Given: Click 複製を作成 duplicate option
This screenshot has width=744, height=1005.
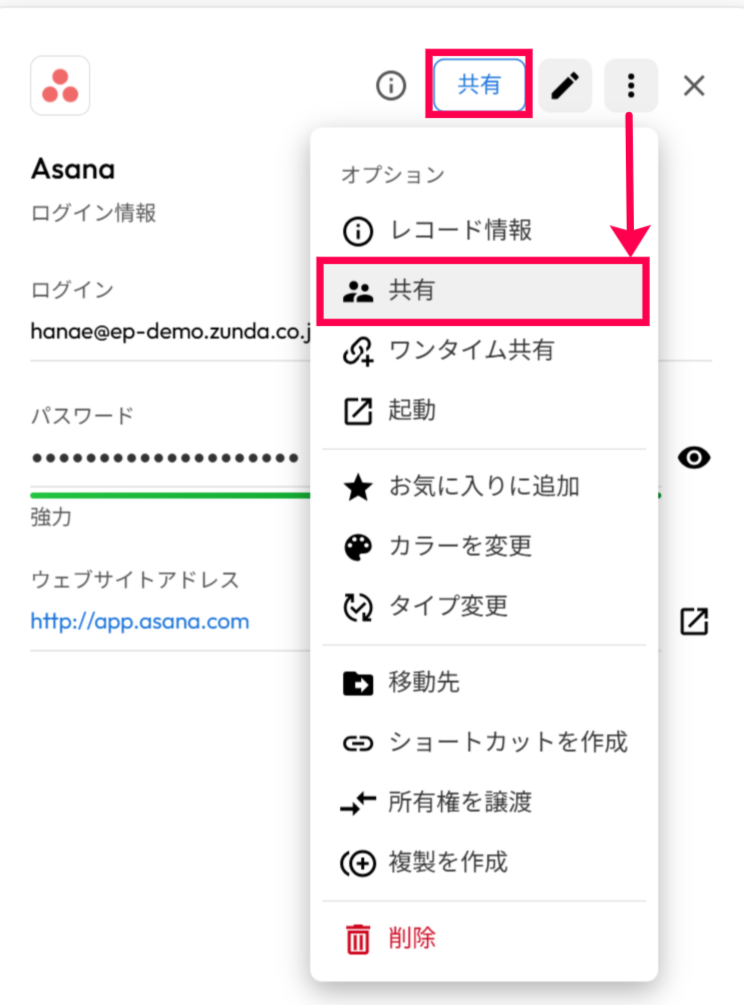Looking at the screenshot, I should tap(448, 861).
